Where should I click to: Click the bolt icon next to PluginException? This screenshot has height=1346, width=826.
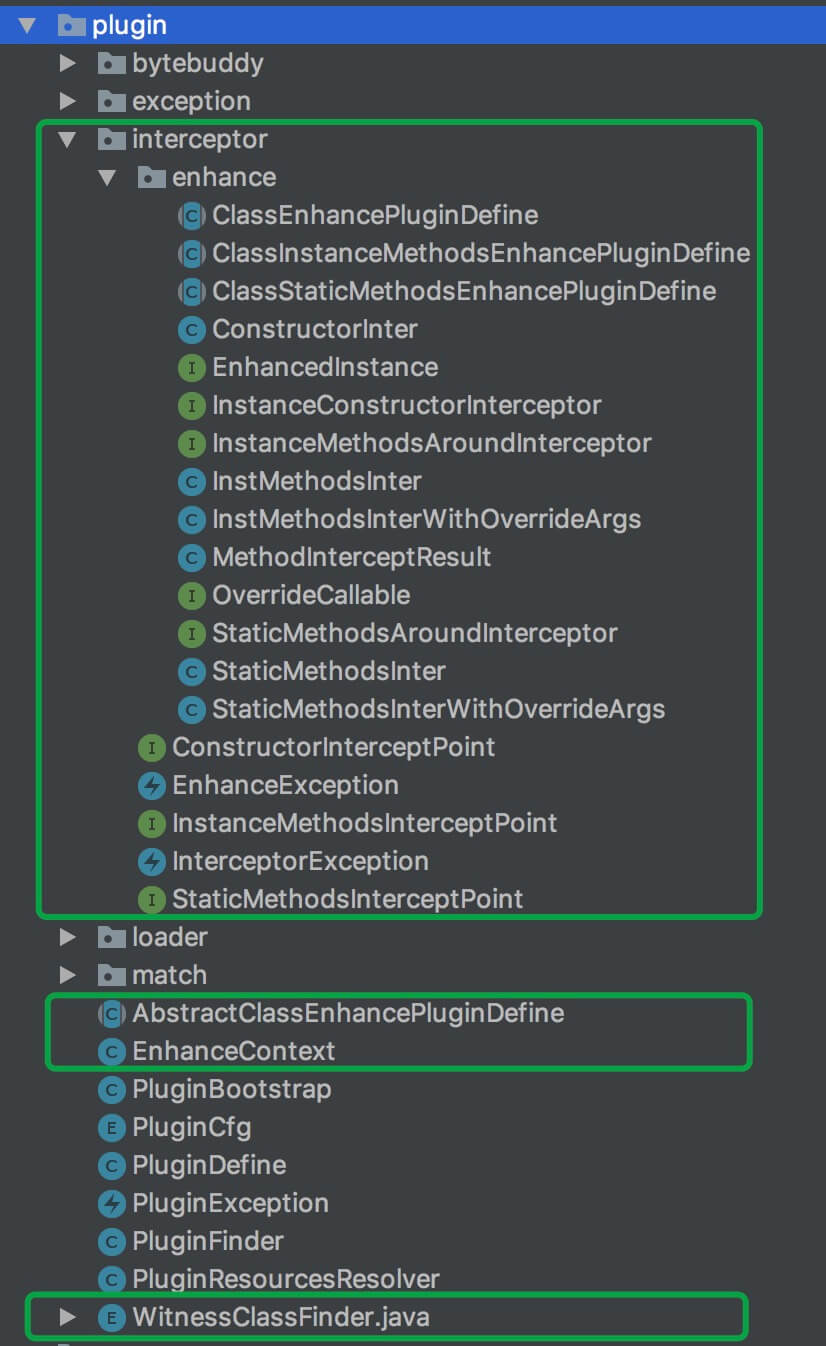click(x=111, y=1203)
